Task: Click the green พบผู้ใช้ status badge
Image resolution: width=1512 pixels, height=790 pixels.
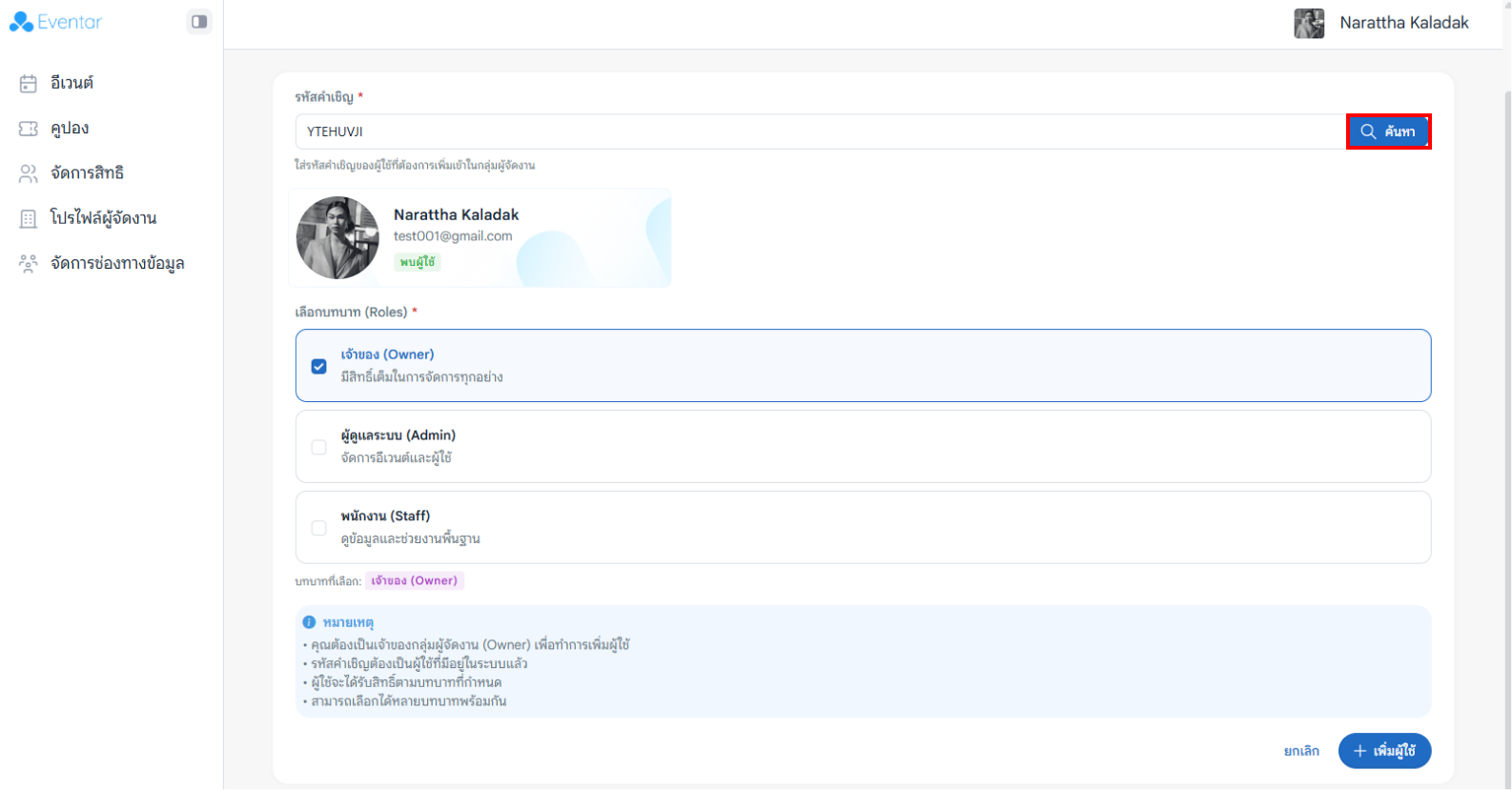Action: pyautogui.click(x=418, y=262)
